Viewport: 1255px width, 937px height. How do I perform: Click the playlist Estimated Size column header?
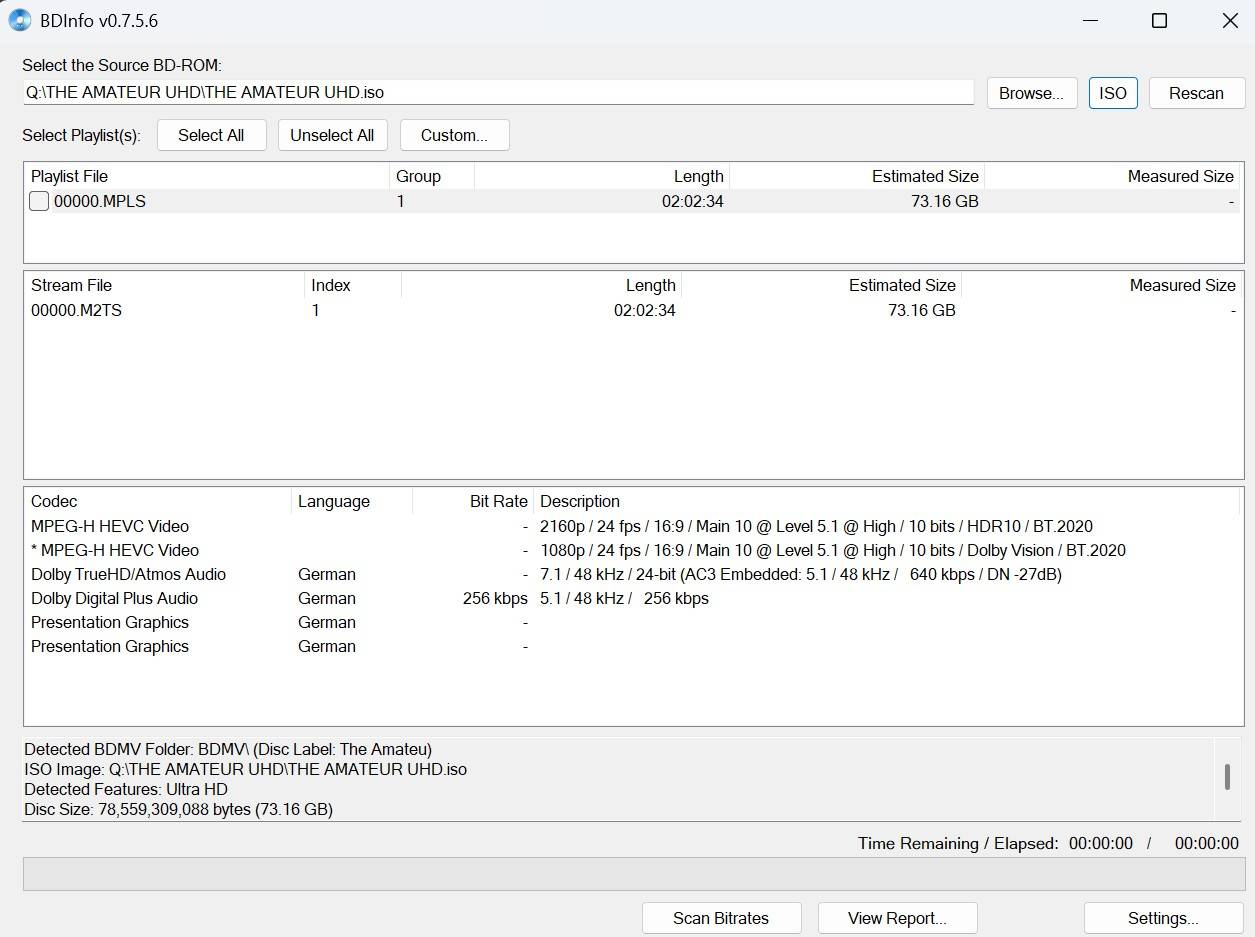coord(857,176)
